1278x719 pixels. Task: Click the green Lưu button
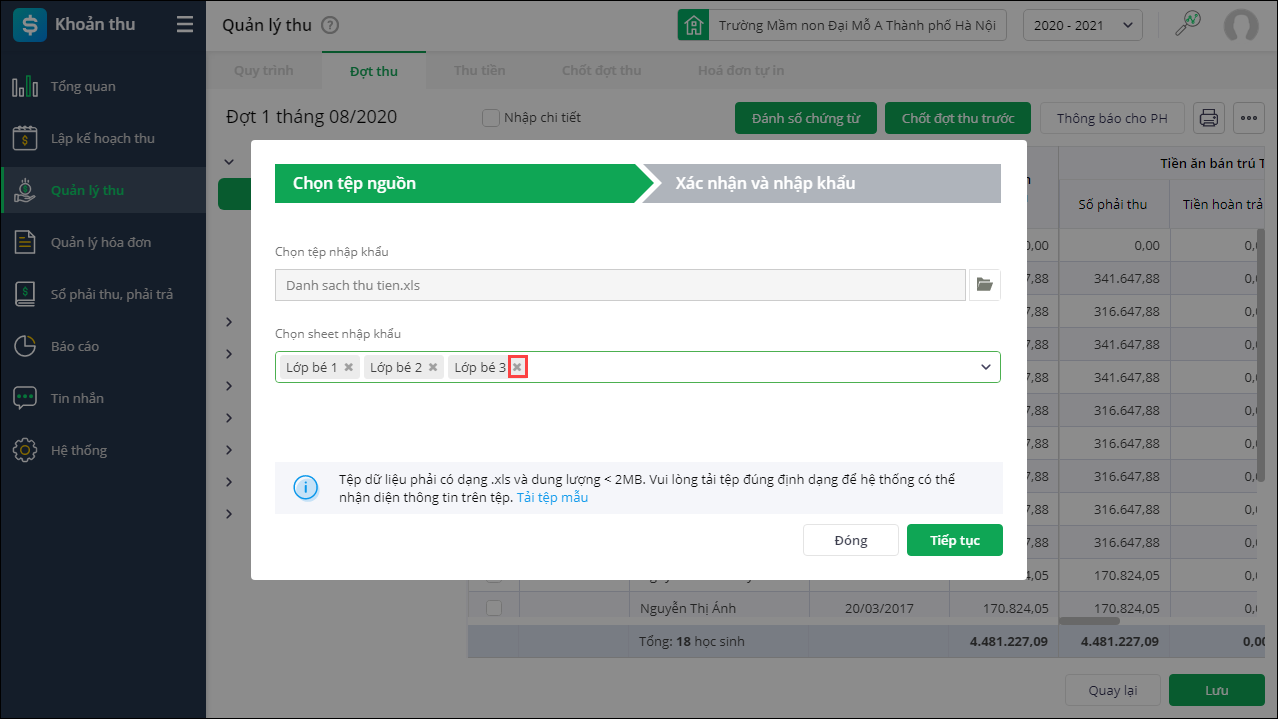pyautogui.click(x=1217, y=690)
